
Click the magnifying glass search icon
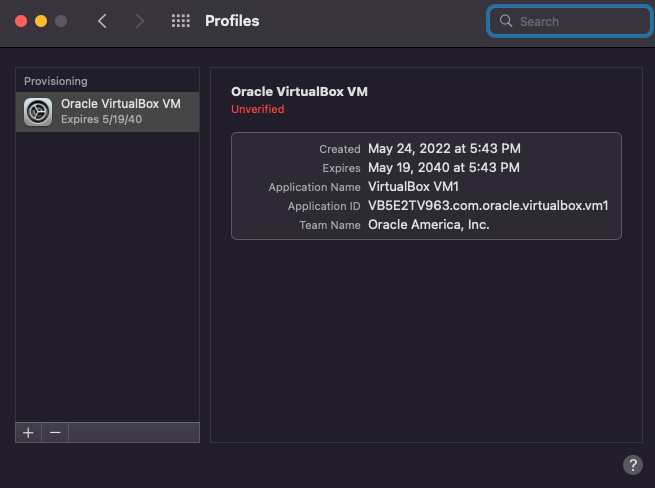point(506,21)
